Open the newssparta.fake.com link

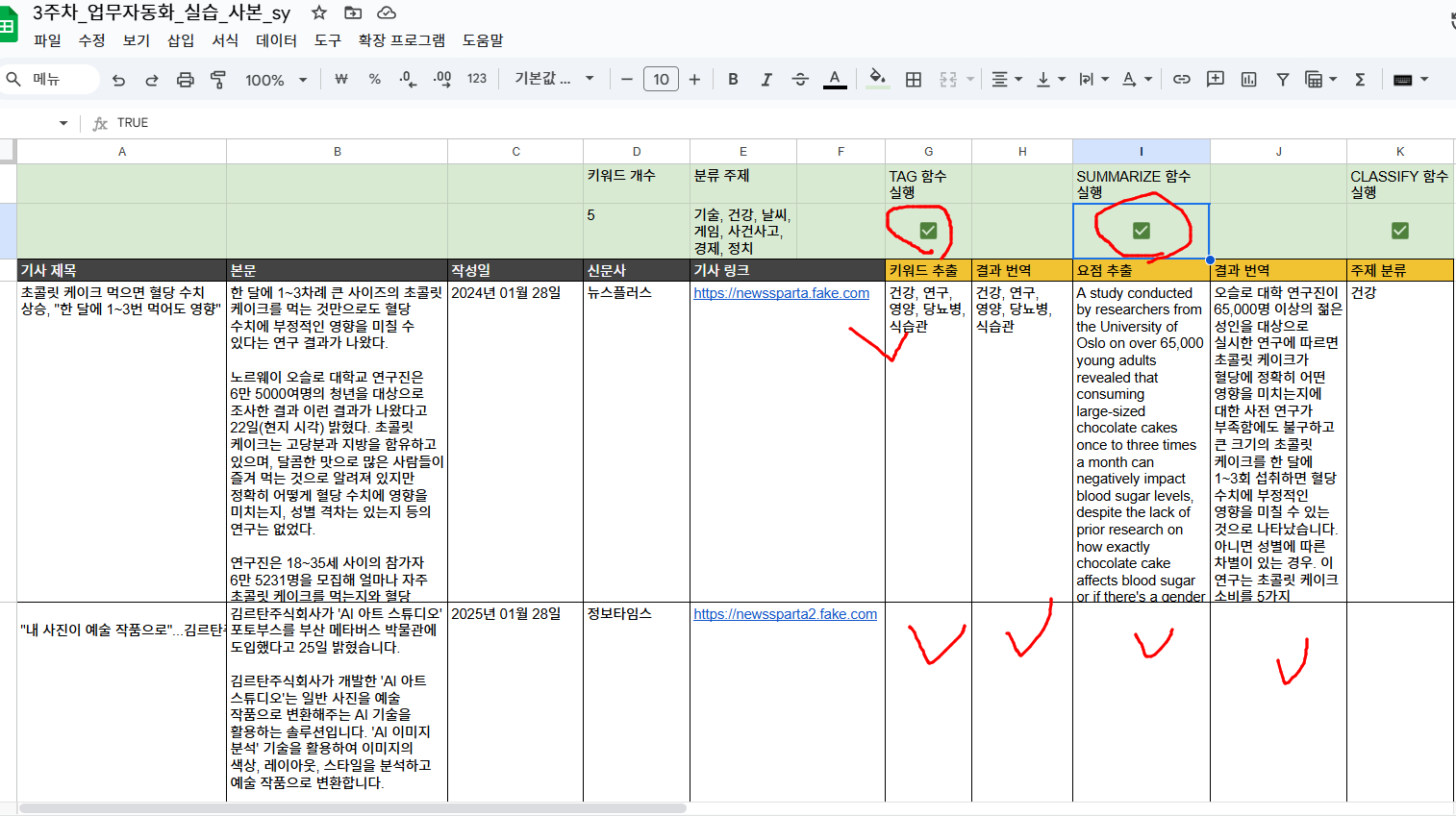[781, 293]
